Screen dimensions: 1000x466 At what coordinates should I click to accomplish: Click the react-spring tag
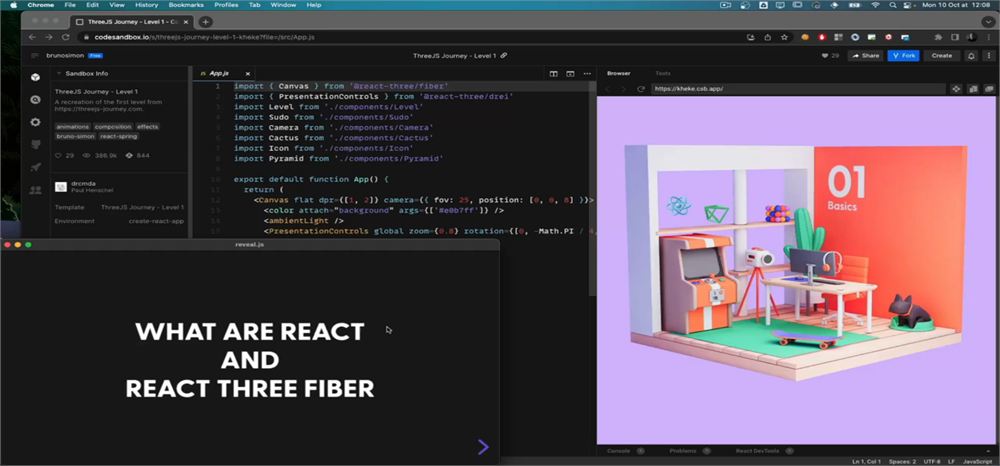click(119, 136)
